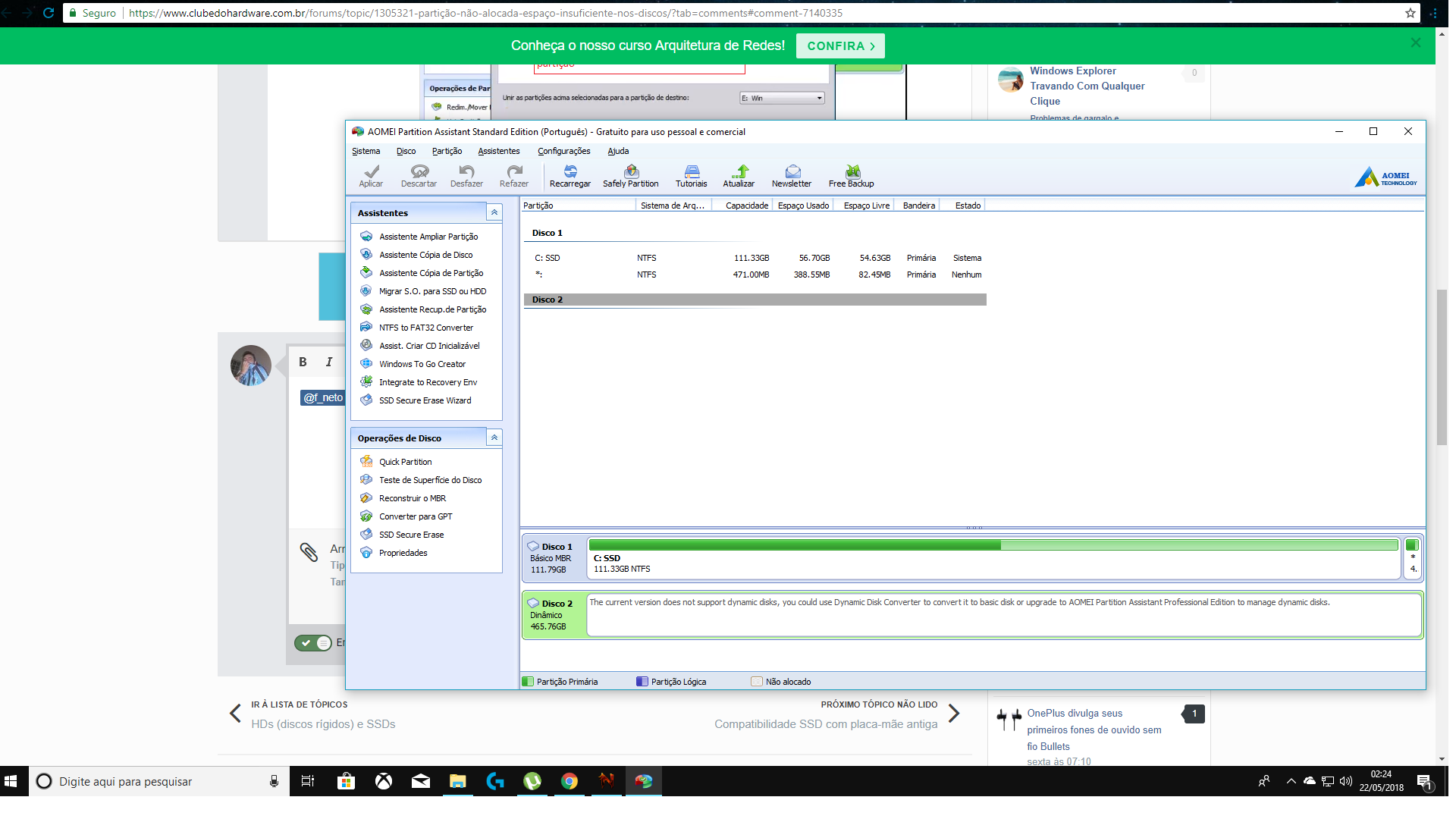Click Windows Start button
The height and width of the screenshot is (819, 1456).
click(11, 781)
